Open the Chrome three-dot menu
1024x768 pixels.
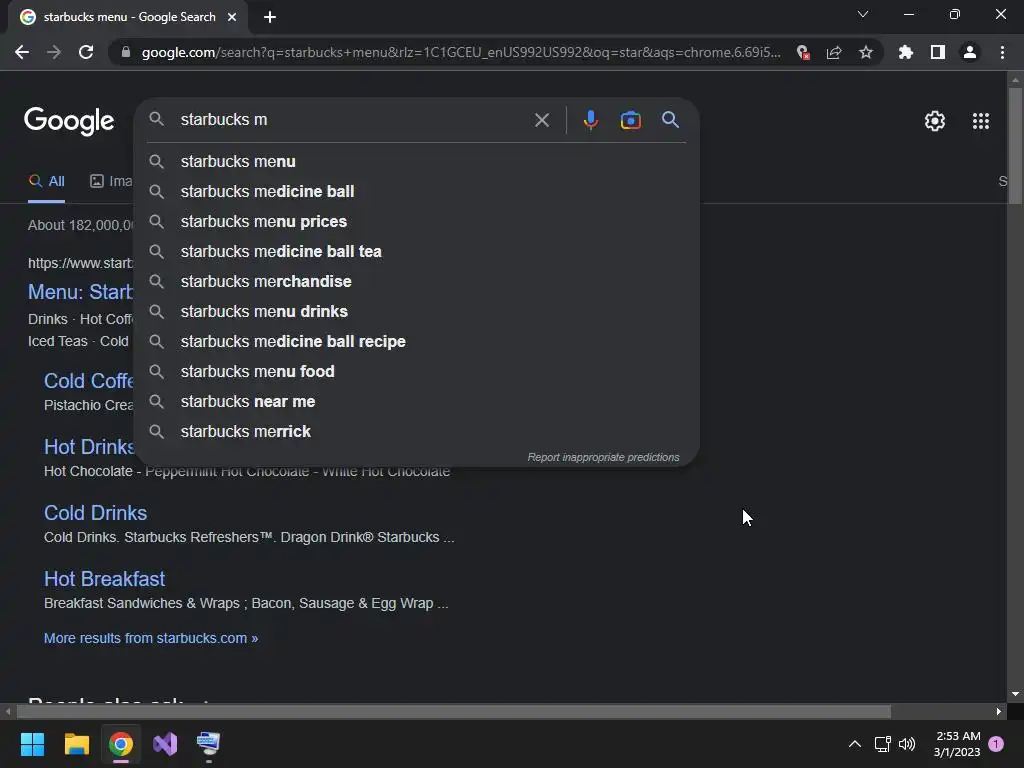click(1002, 52)
